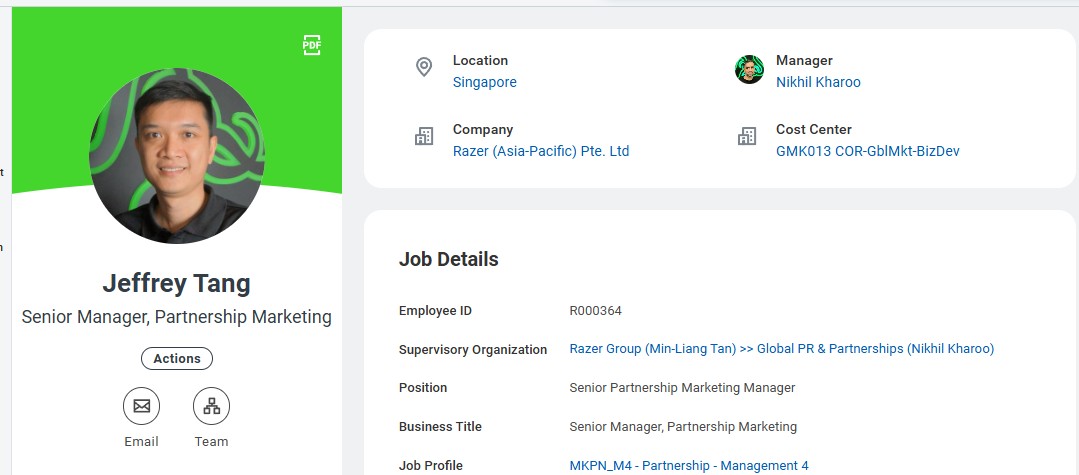This screenshot has width=1079, height=475.
Task: Click the Position field label
Action: pyautogui.click(x=423, y=388)
